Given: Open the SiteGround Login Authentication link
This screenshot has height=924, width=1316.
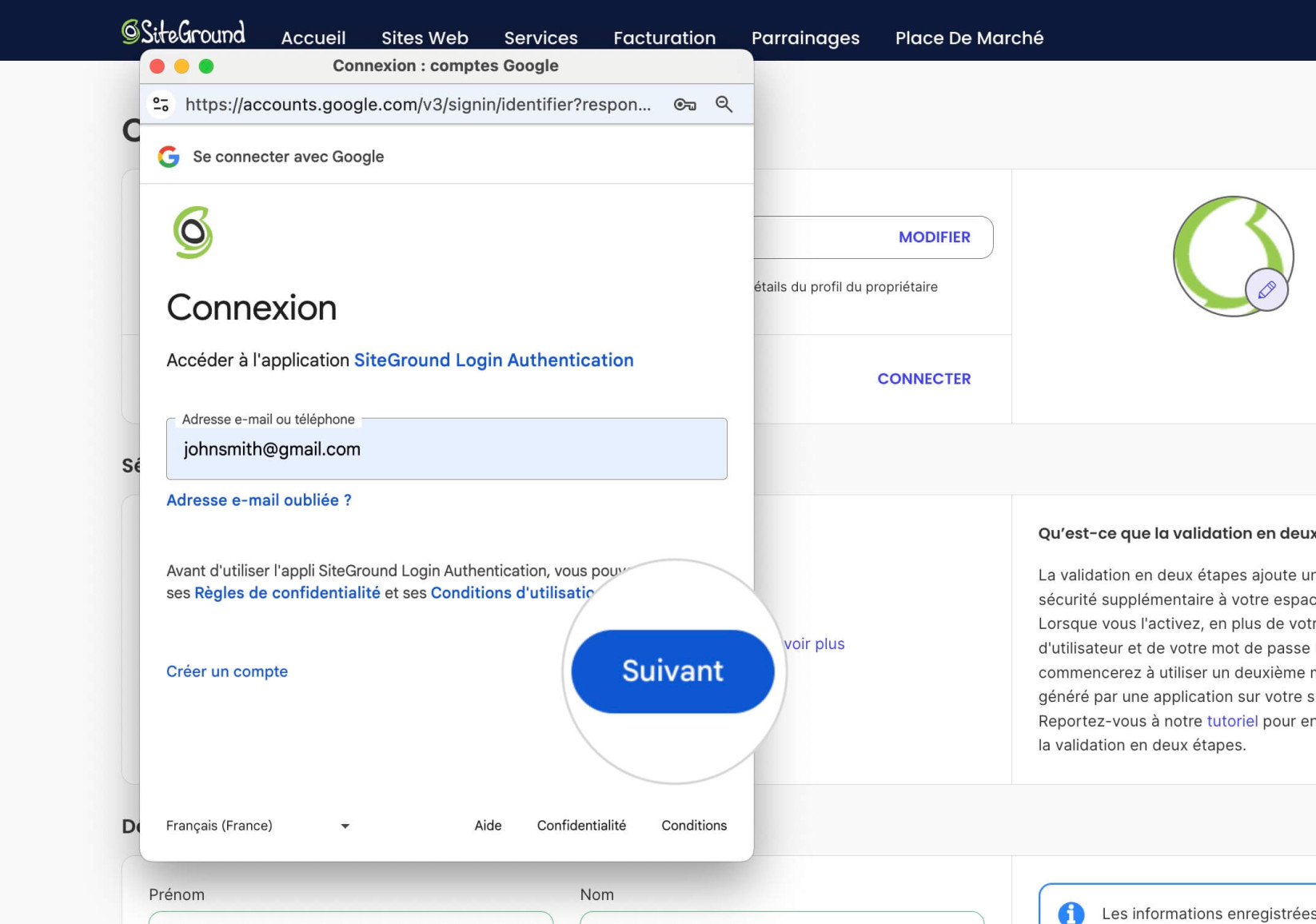Looking at the screenshot, I should pyautogui.click(x=493, y=360).
